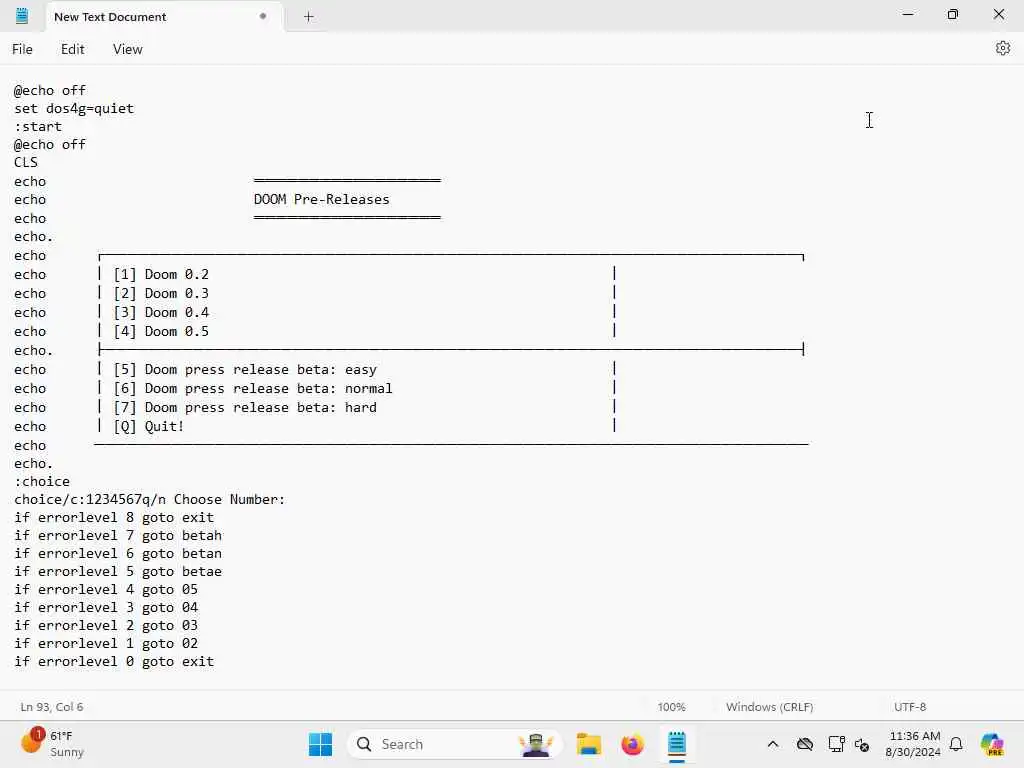Screen dimensions: 1024x768
Task: Open Copilot preview icon in taskbar
Action: [992, 744]
